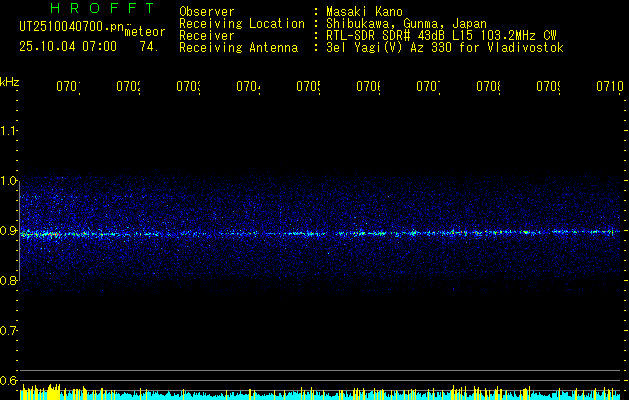Click the 0702 time marker
This screenshot has height=400, width=629.
(128, 87)
